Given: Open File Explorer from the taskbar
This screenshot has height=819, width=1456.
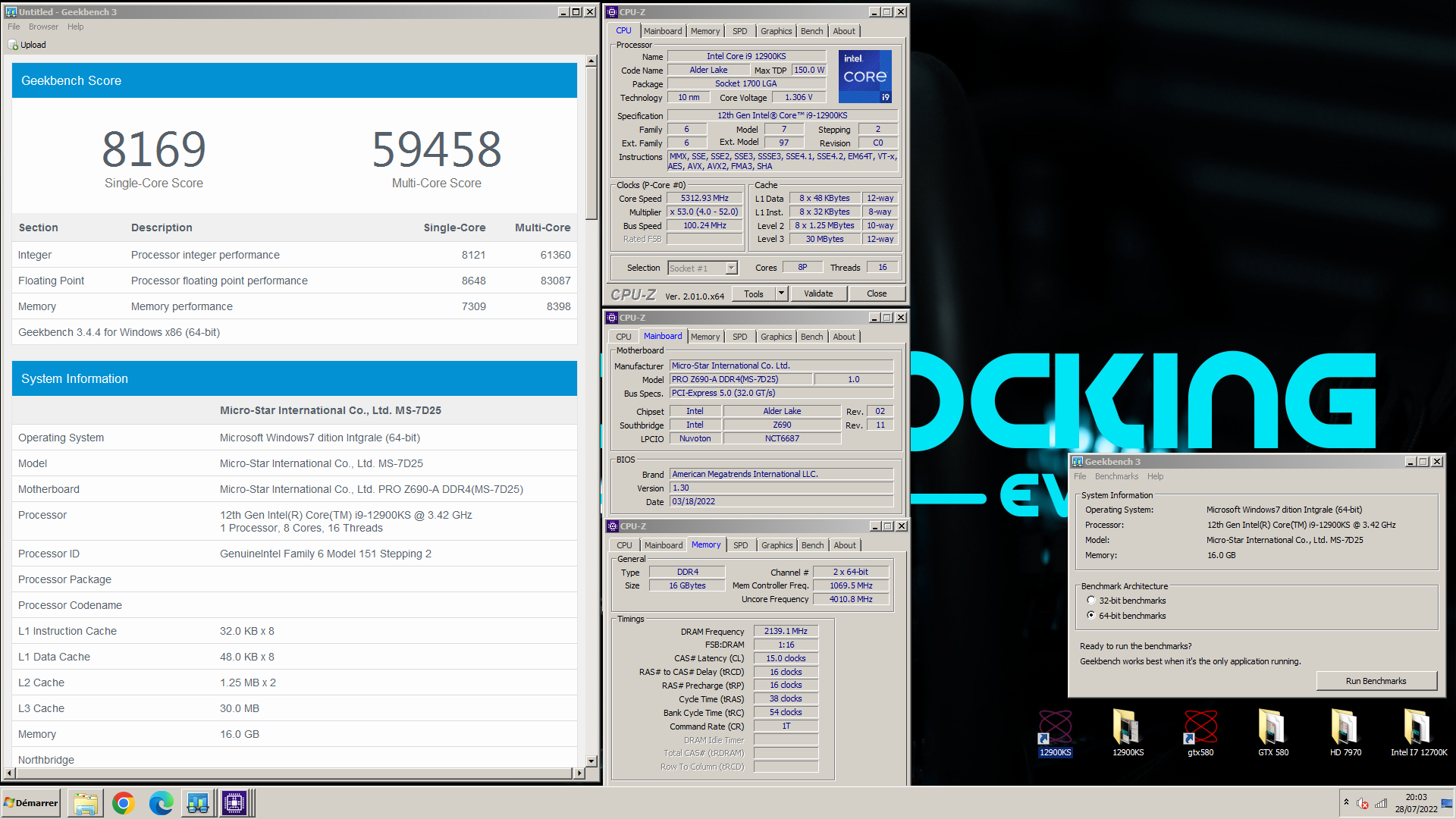Looking at the screenshot, I should 86,803.
